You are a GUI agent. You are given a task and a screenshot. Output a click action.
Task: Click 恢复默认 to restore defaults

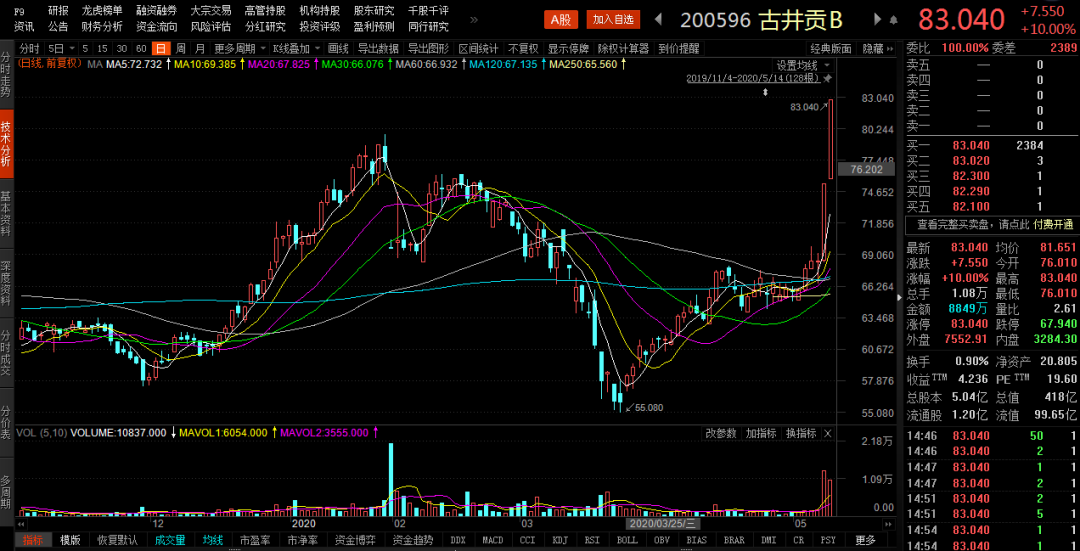pos(117,540)
